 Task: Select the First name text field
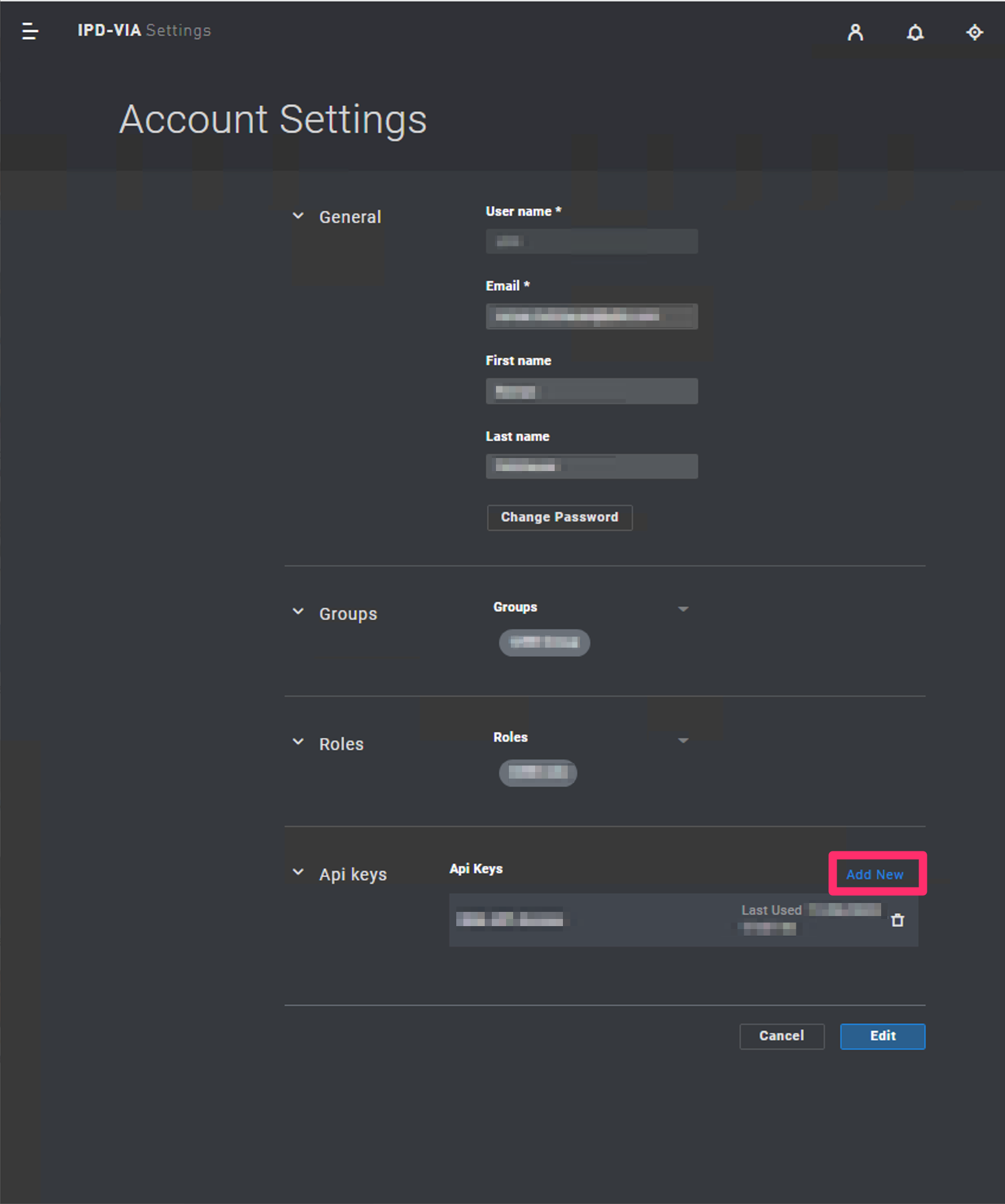(x=591, y=392)
